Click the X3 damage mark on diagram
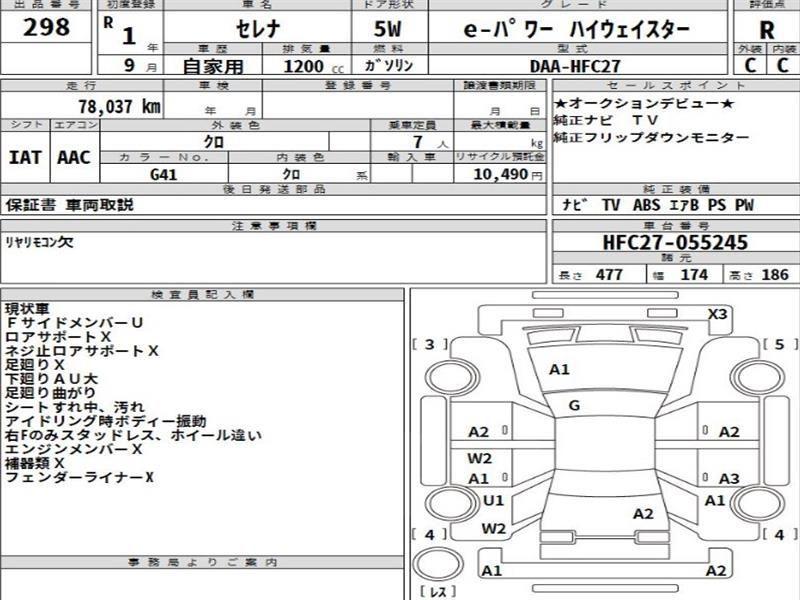 click(x=717, y=314)
